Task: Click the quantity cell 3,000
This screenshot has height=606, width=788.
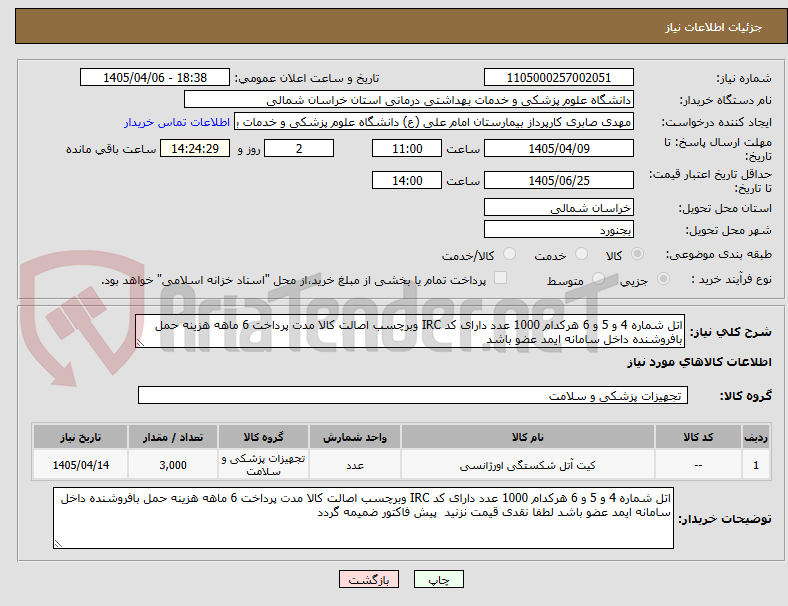Action: point(173,465)
